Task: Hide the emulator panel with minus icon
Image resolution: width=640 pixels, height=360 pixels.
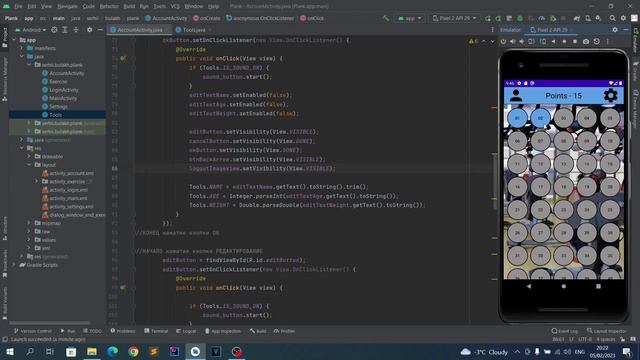Action: [626, 30]
